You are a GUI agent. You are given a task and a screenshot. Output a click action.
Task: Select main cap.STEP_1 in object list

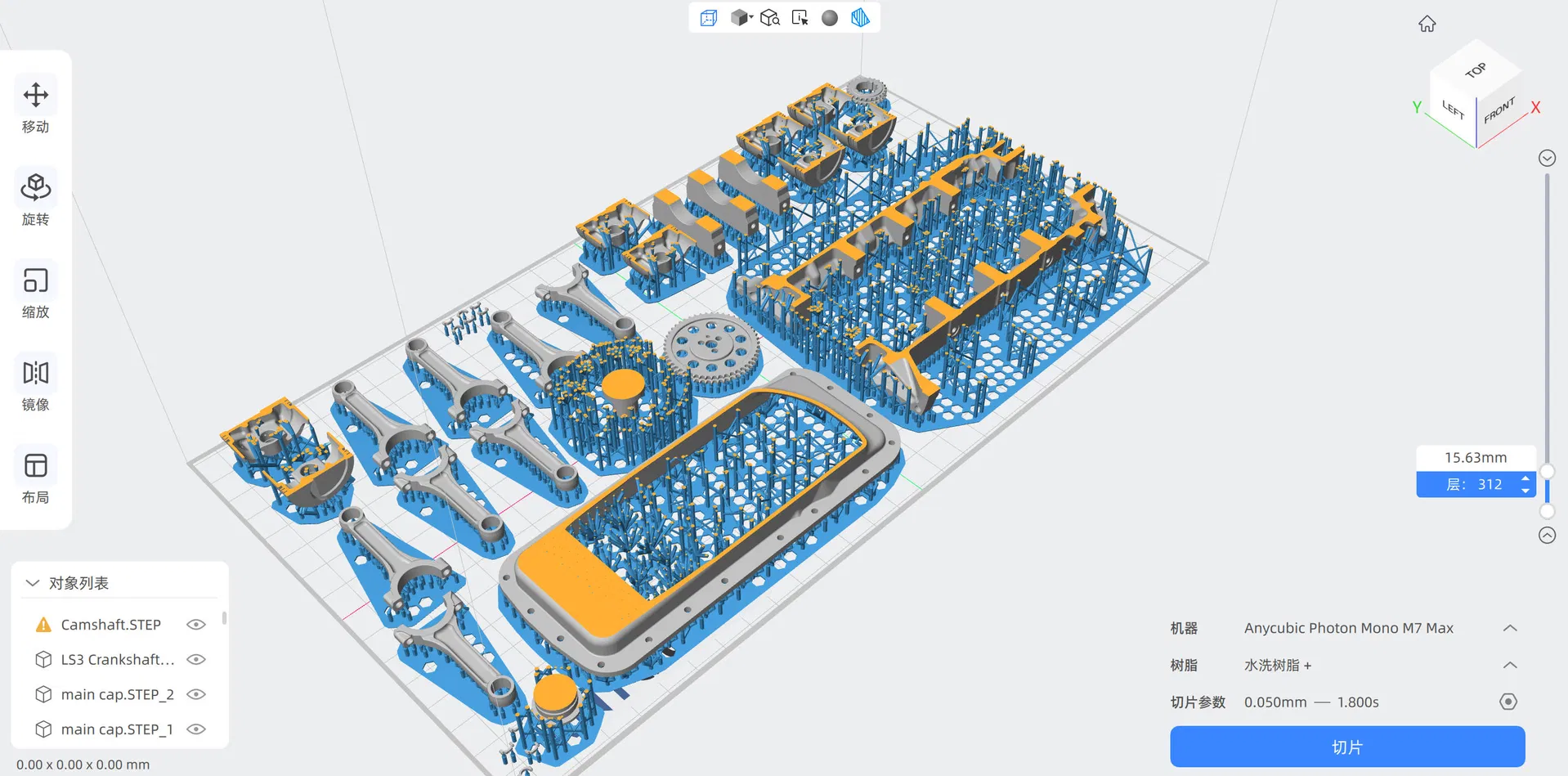(x=117, y=729)
